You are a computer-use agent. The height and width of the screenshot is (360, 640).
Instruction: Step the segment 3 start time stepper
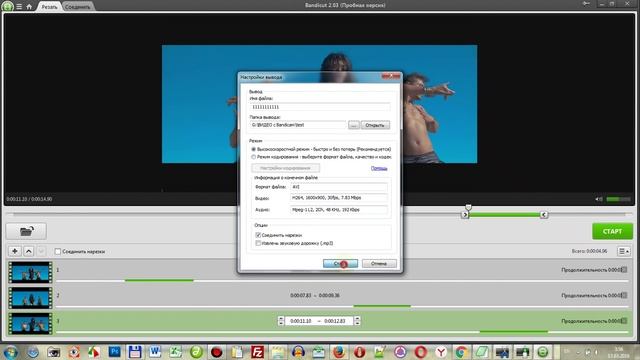(x=281, y=321)
